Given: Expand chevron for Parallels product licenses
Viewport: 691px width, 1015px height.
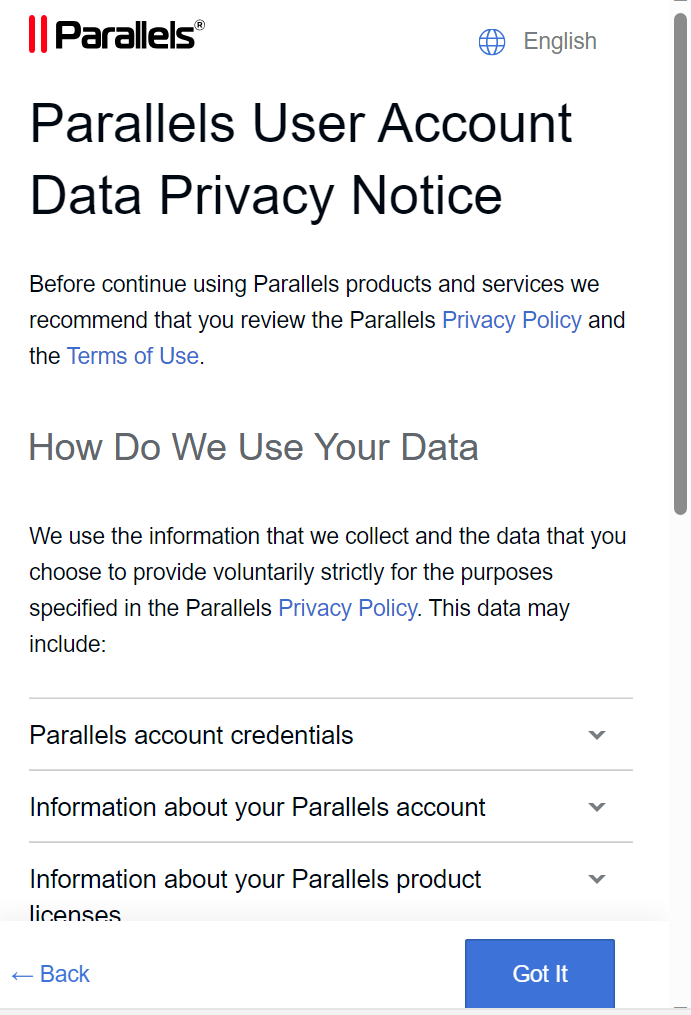Looking at the screenshot, I should click(597, 879).
